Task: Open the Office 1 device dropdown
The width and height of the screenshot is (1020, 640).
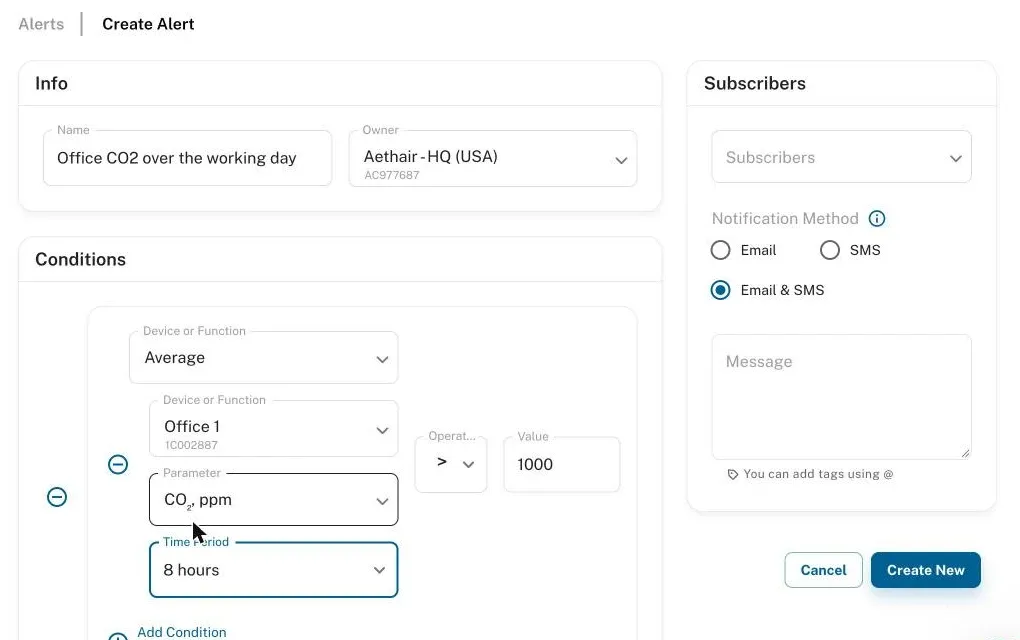Action: pos(273,429)
